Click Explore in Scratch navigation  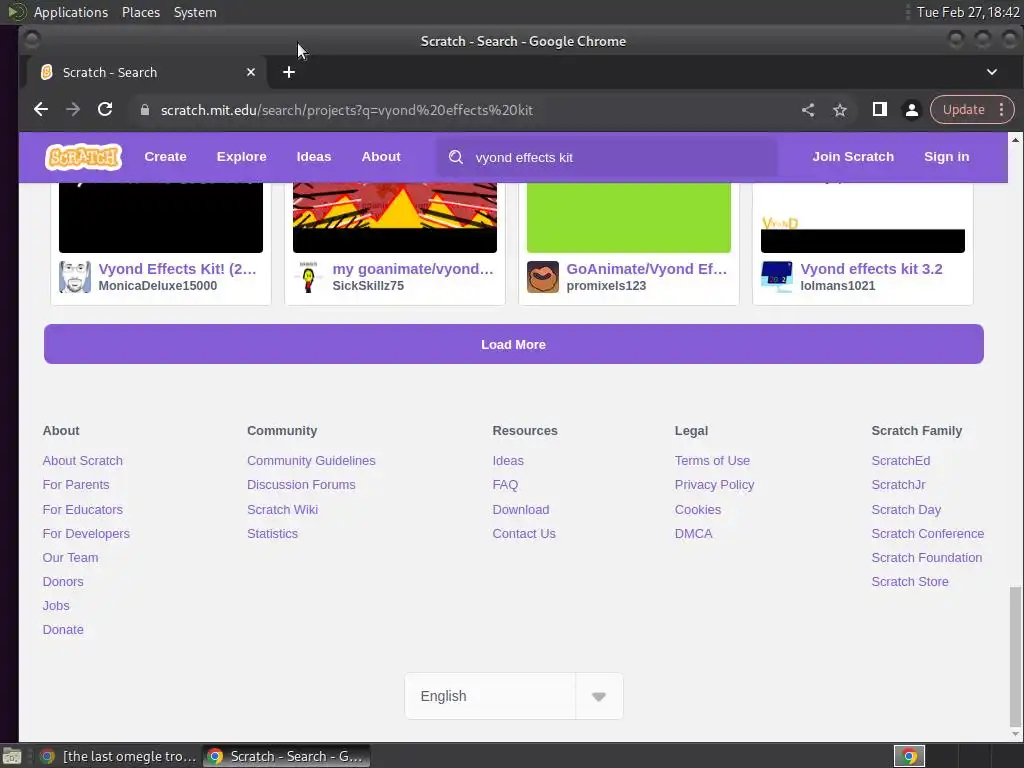tap(242, 157)
